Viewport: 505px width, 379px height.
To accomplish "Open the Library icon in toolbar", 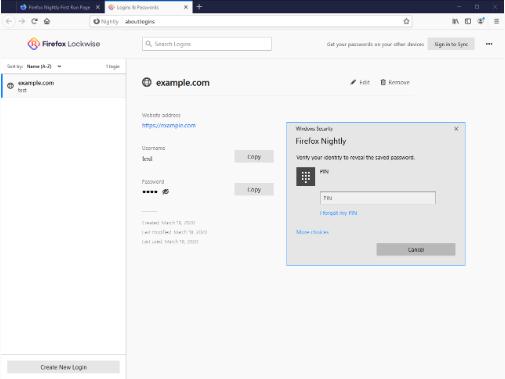I will [x=455, y=21].
